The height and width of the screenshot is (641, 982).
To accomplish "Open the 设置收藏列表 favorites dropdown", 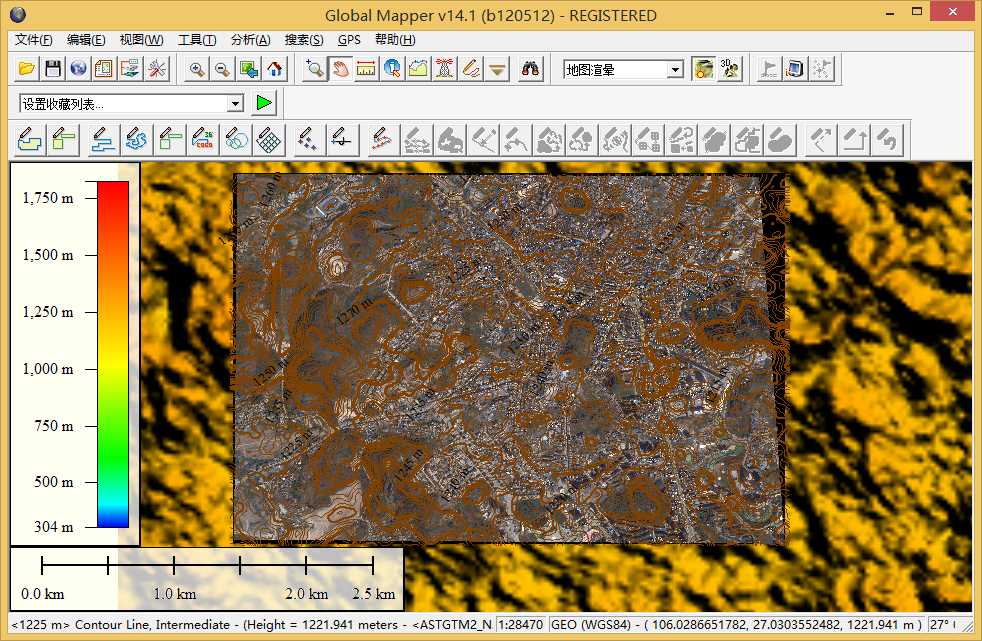I will point(235,103).
